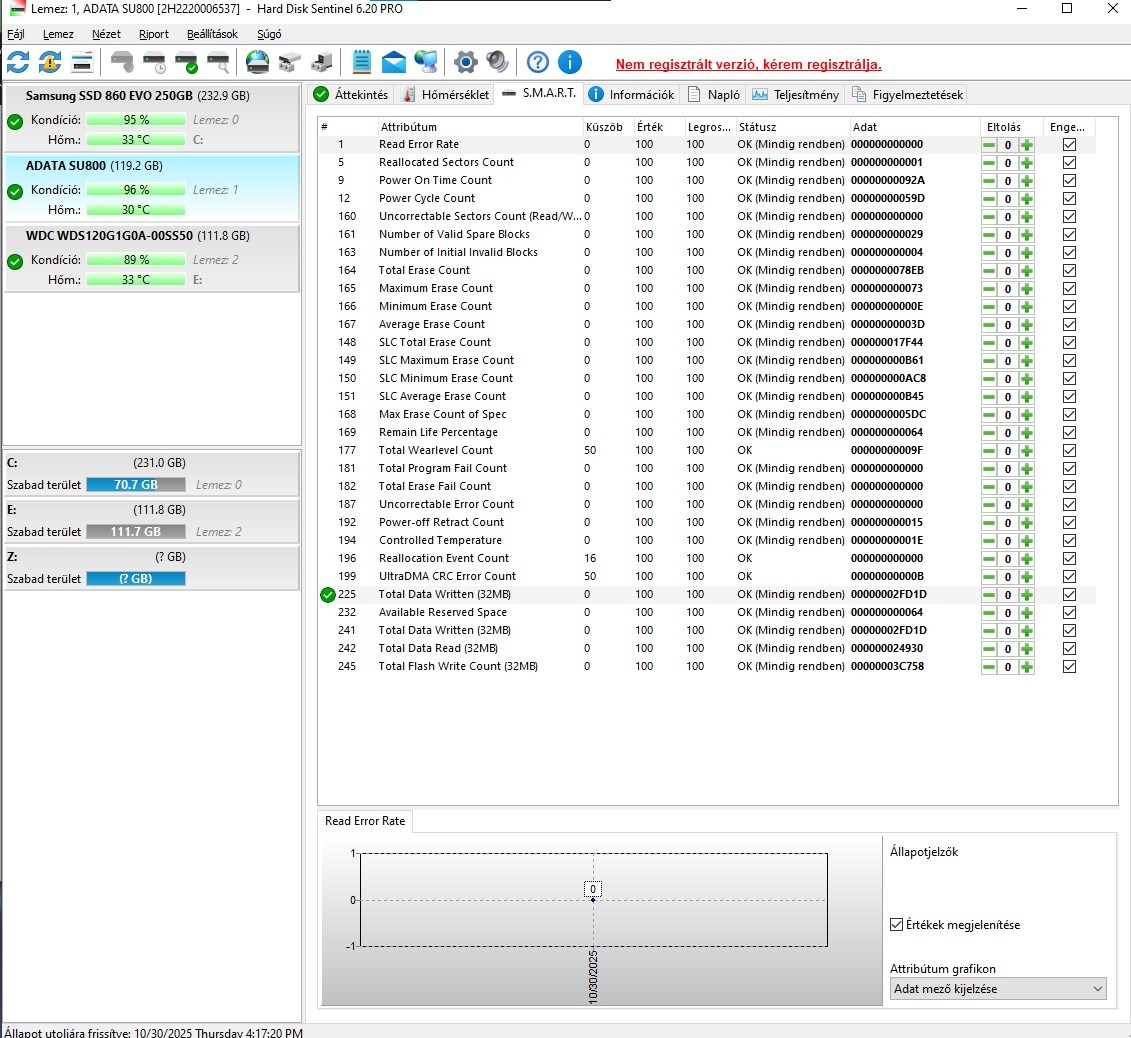Open the Nézet menu
The image size is (1131, 1038).
(106, 34)
